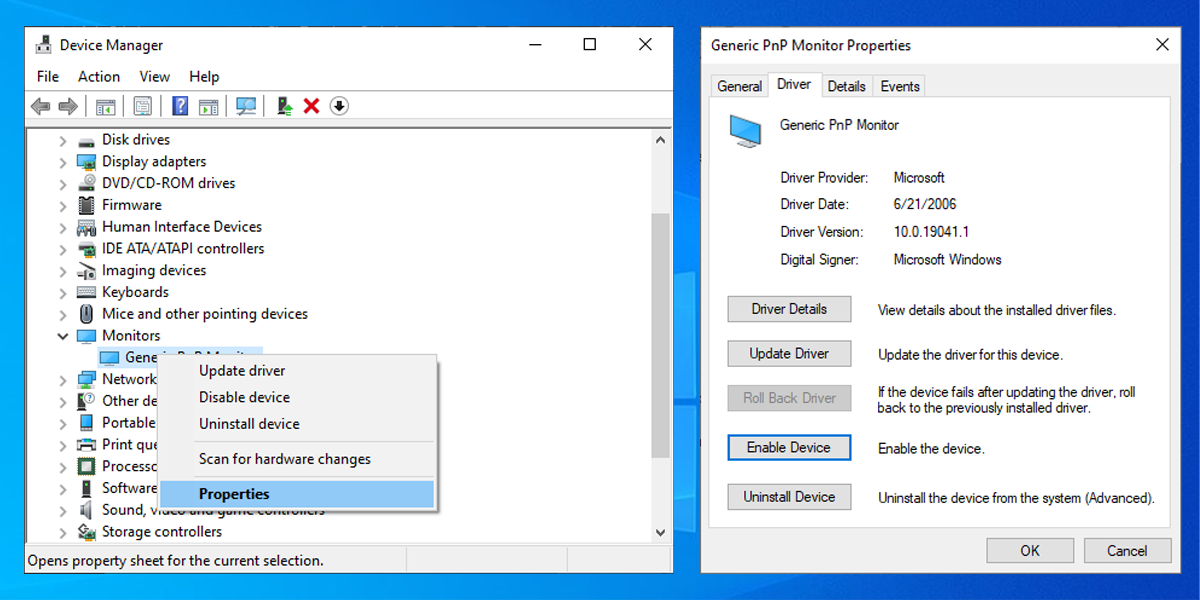Click the Properties sheet toolbar icon
The image size is (1200, 600).
(142, 106)
